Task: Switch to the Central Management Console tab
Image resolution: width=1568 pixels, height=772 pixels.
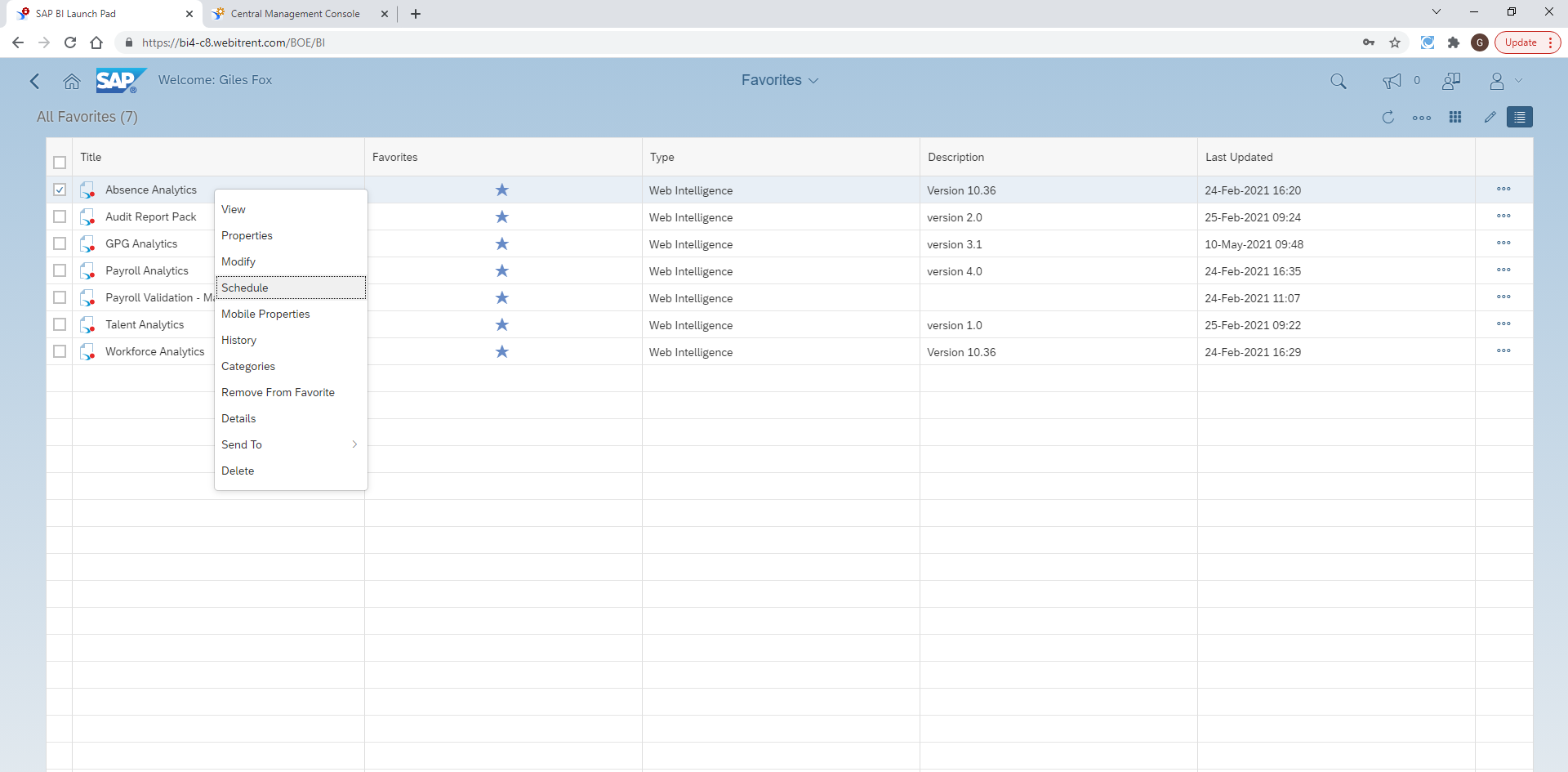Action: click(294, 14)
